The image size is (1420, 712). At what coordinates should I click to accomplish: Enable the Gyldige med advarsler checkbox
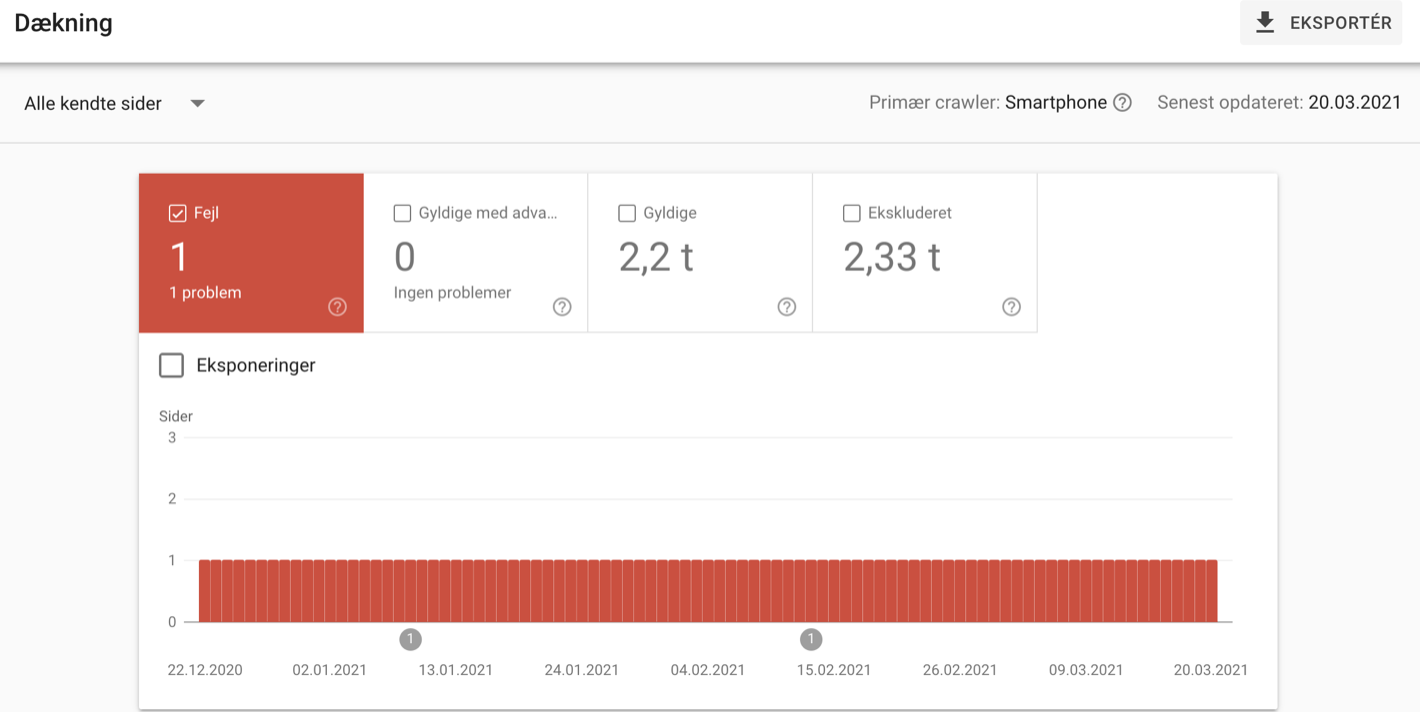tap(402, 213)
